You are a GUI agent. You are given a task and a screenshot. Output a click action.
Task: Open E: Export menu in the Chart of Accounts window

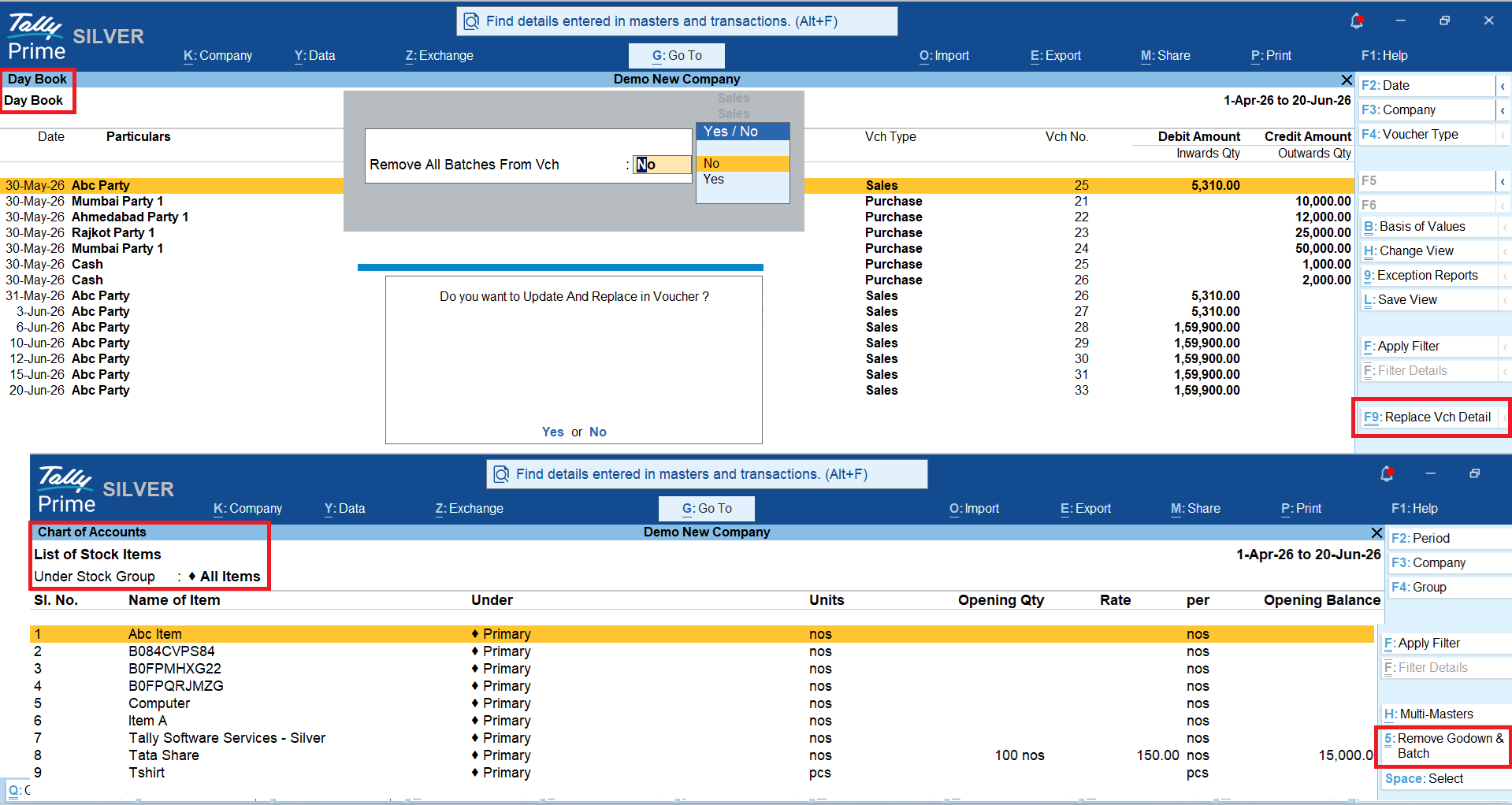pos(1086,509)
